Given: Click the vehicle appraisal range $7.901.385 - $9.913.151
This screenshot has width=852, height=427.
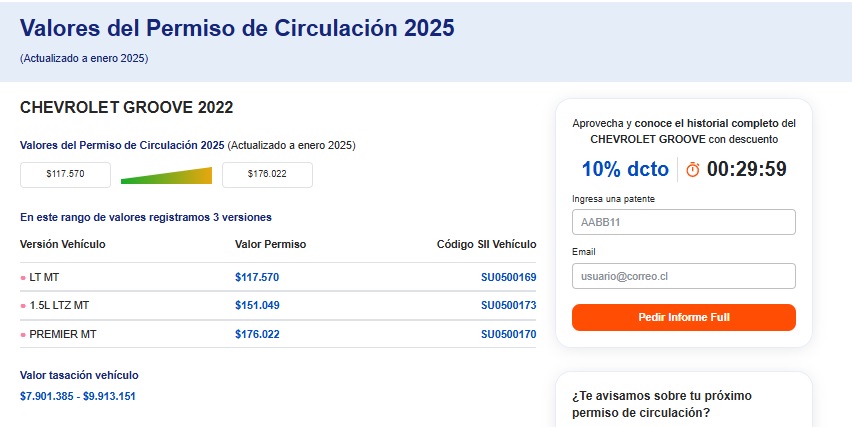Looking at the screenshot, I should tap(77, 396).
